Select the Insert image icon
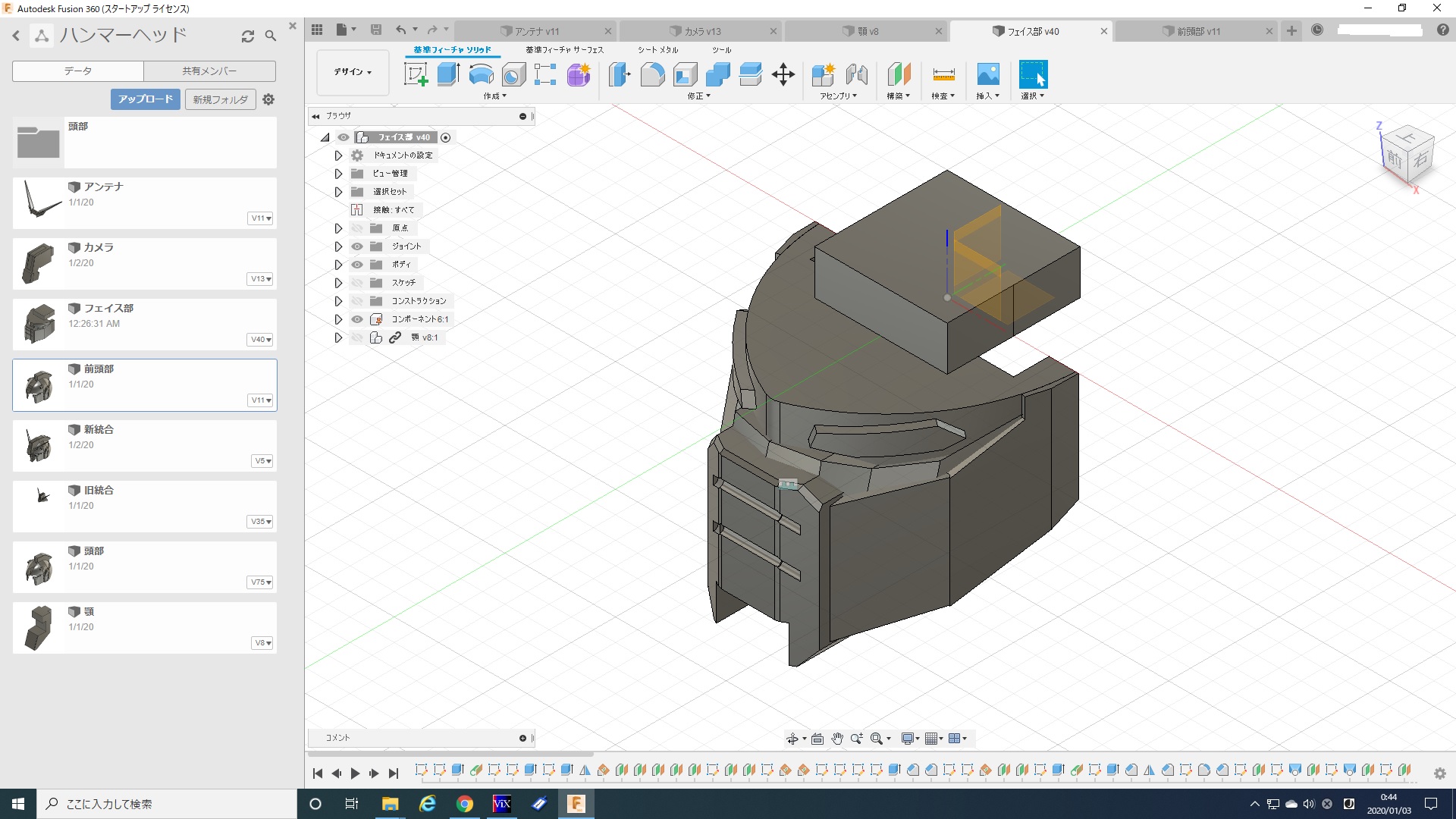Viewport: 1456px width, 819px height. pos(987,74)
